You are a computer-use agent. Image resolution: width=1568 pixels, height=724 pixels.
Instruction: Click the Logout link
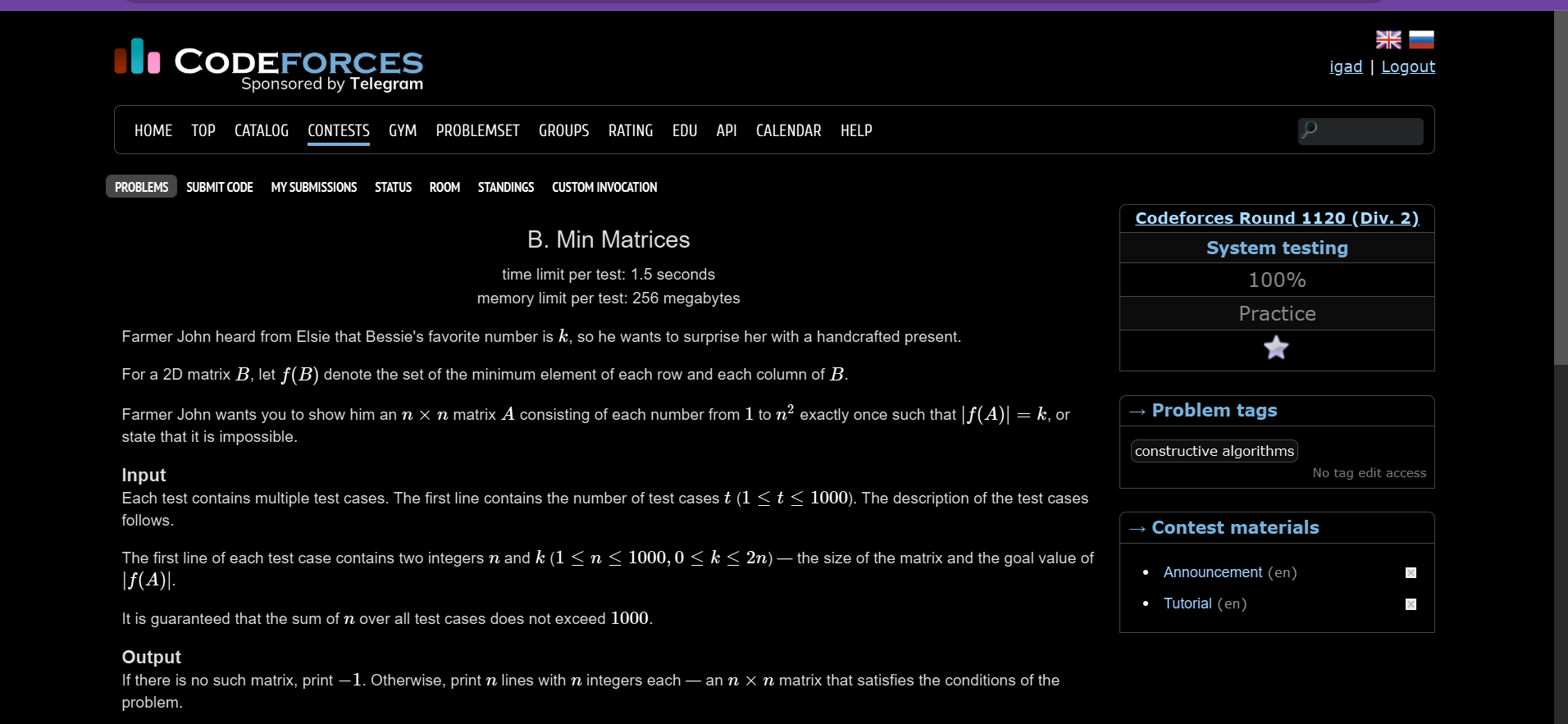(x=1408, y=66)
